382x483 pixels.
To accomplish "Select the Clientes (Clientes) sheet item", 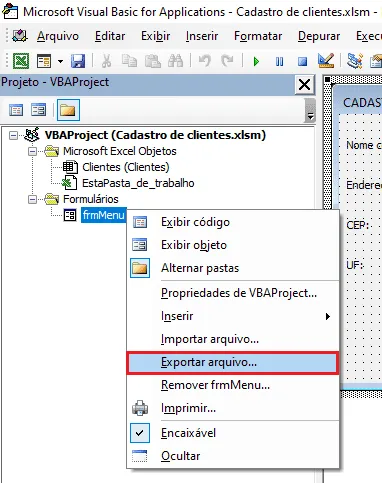I will (126, 167).
